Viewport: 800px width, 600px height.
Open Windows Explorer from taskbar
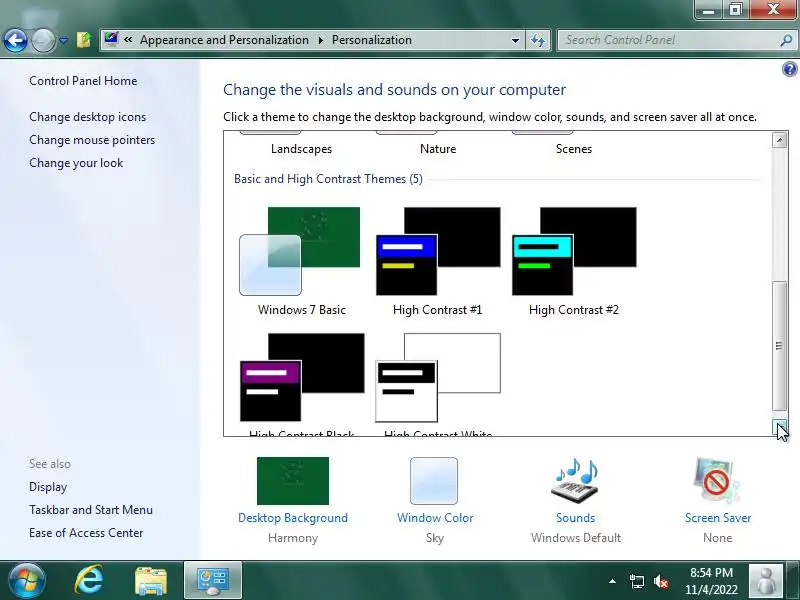pos(151,581)
